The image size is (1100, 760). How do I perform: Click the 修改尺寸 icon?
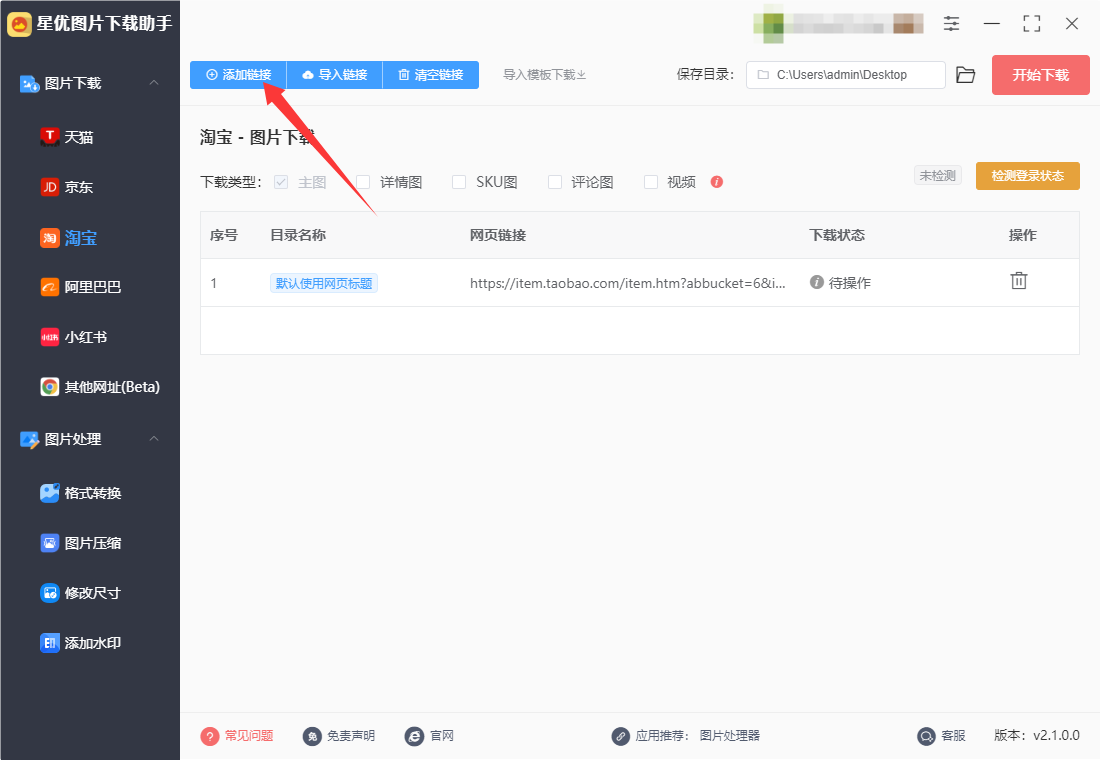coord(50,593)
